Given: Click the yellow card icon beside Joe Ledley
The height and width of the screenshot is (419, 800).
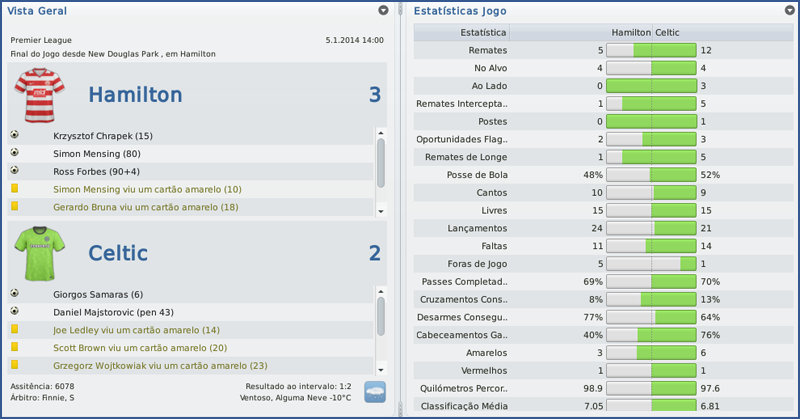Looking at the screenshot, I should [15, 329].
